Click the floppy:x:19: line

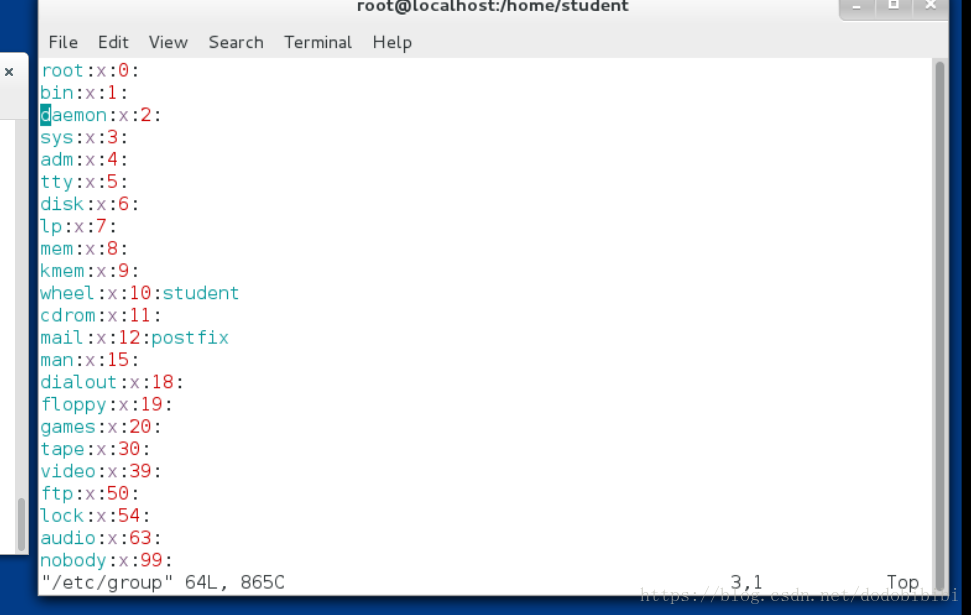coord(107,405)
